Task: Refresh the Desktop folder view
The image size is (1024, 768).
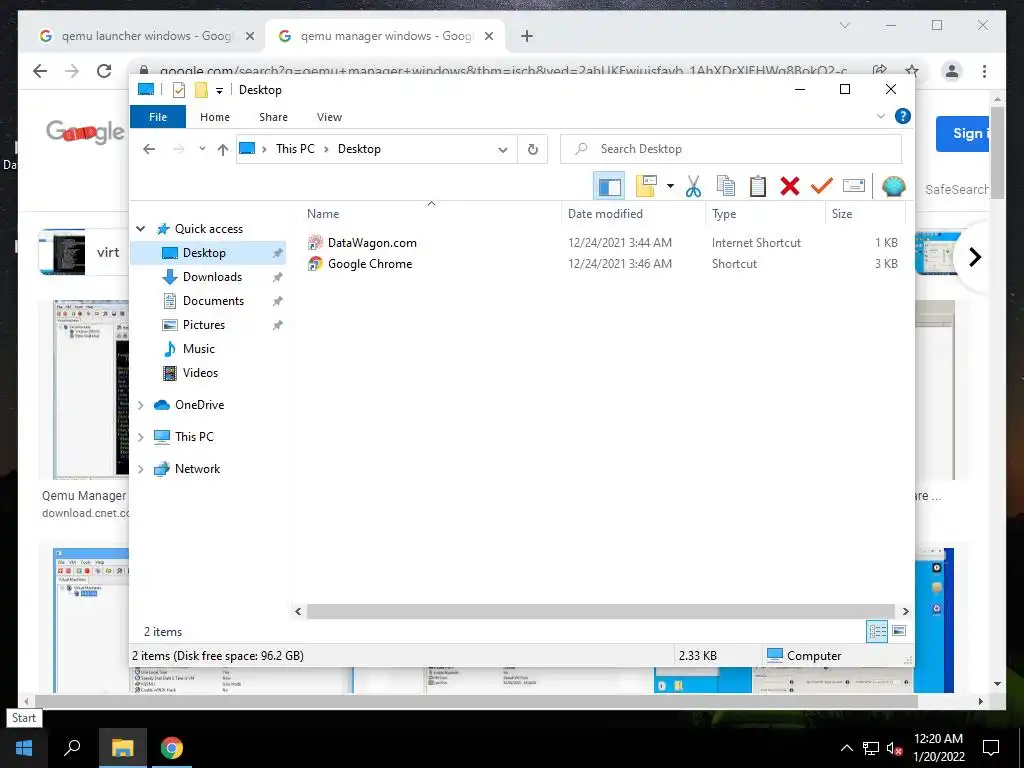Action: click(x=533, y=150)
